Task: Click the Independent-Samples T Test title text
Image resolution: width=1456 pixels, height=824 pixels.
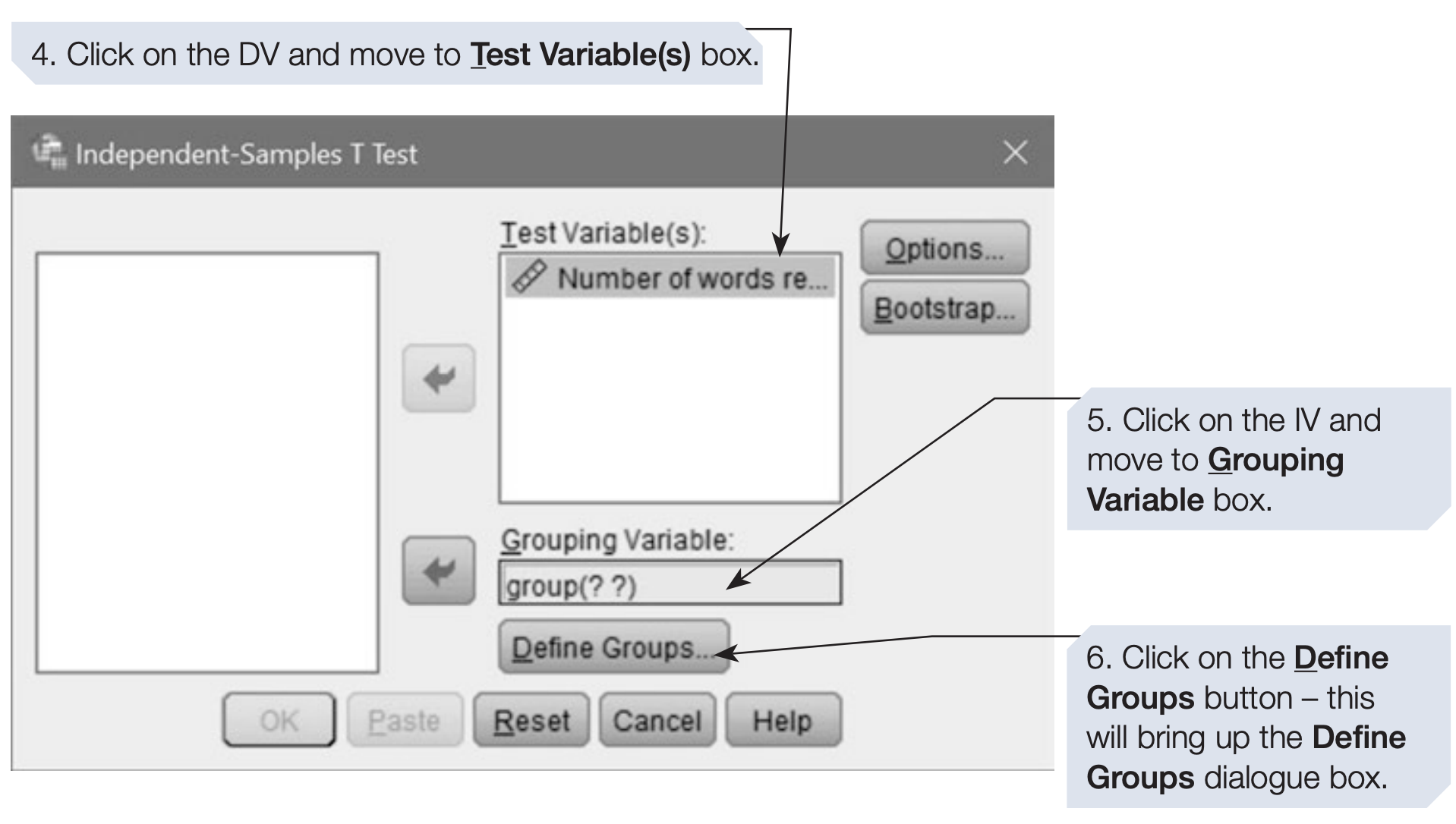Action: pos(246,154)
